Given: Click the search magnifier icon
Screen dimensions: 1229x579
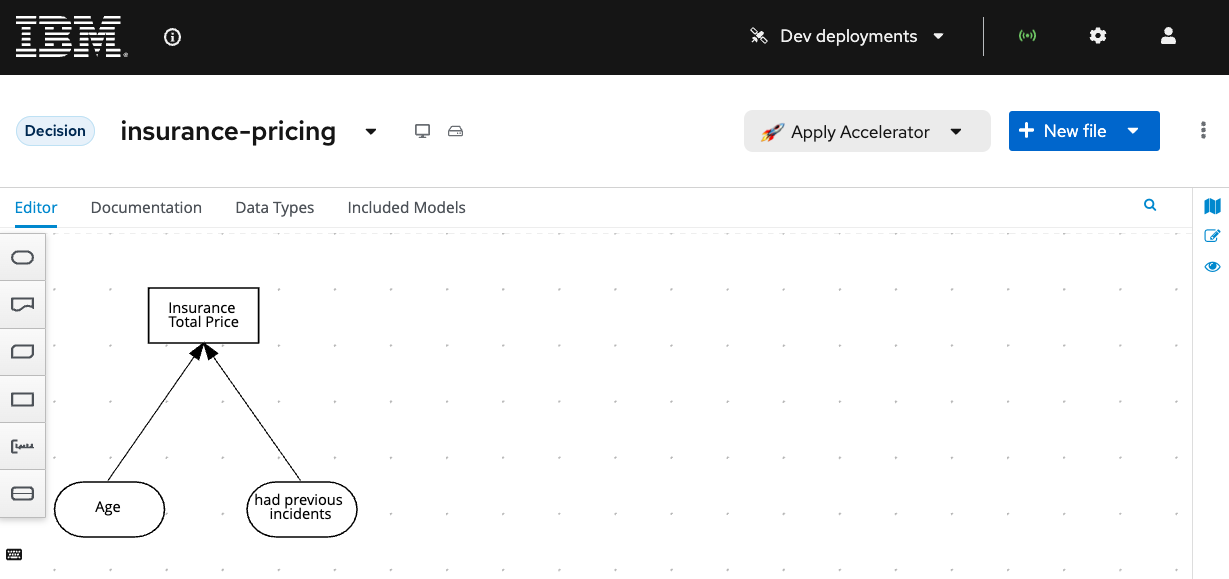Looking at the screenshot, I should click(x=1150, y=205).
